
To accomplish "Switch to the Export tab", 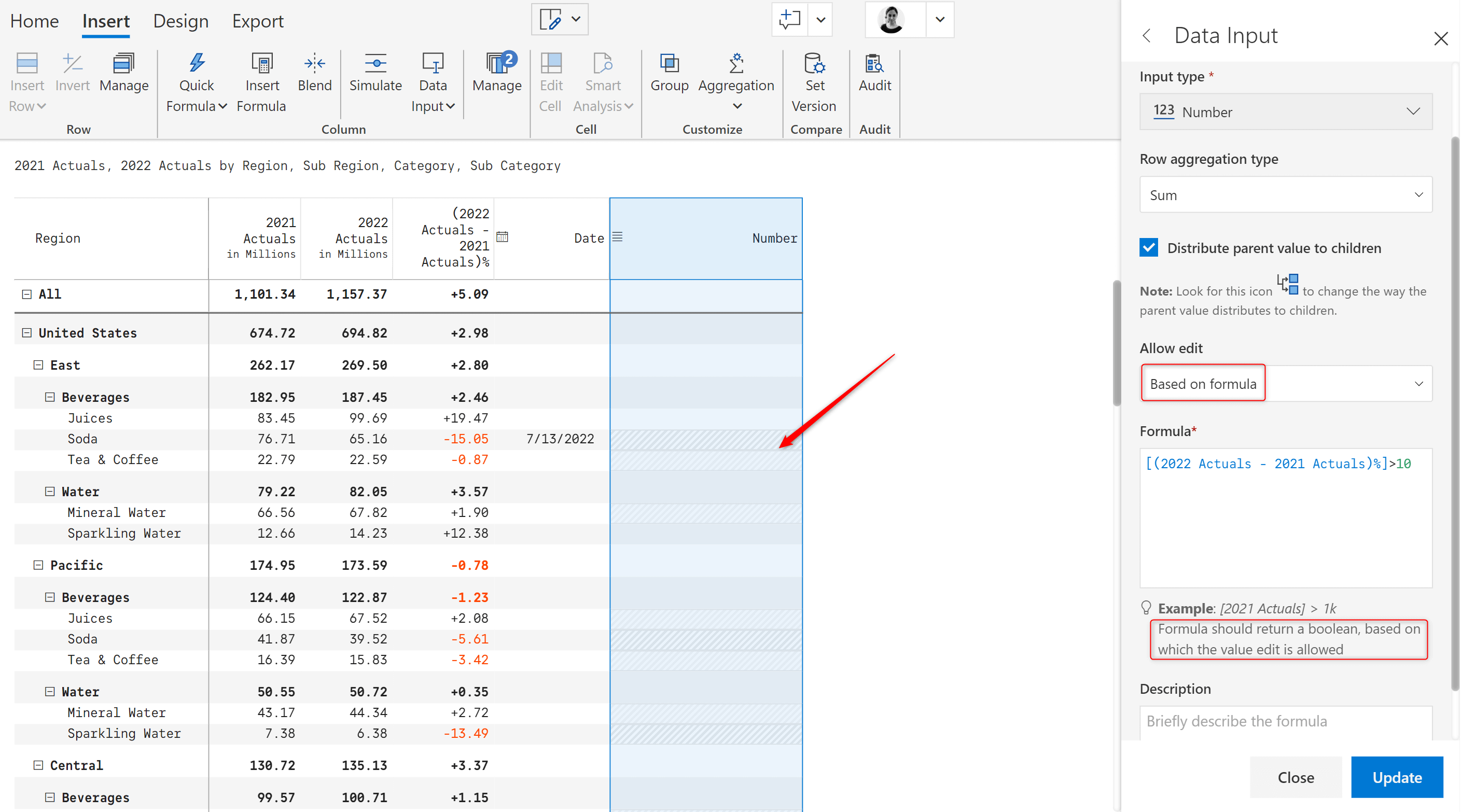I will tap(258, 21).
